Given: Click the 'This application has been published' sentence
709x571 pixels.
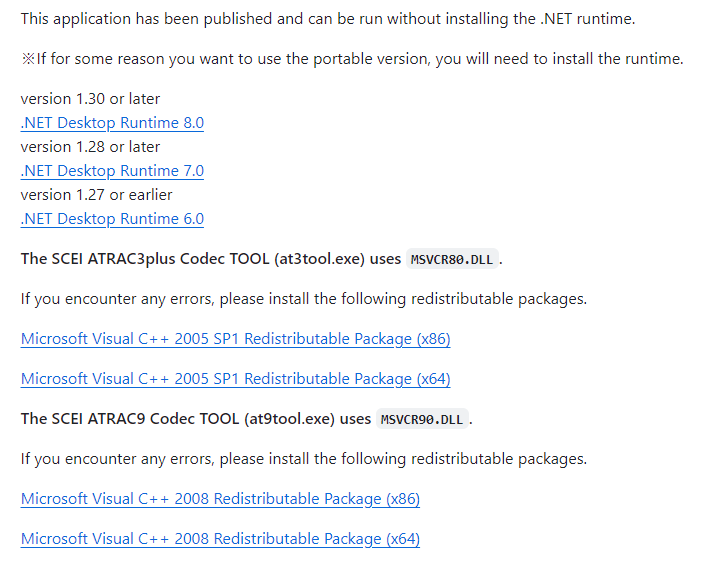Looking at the screenshot, I should pos(328,19).
